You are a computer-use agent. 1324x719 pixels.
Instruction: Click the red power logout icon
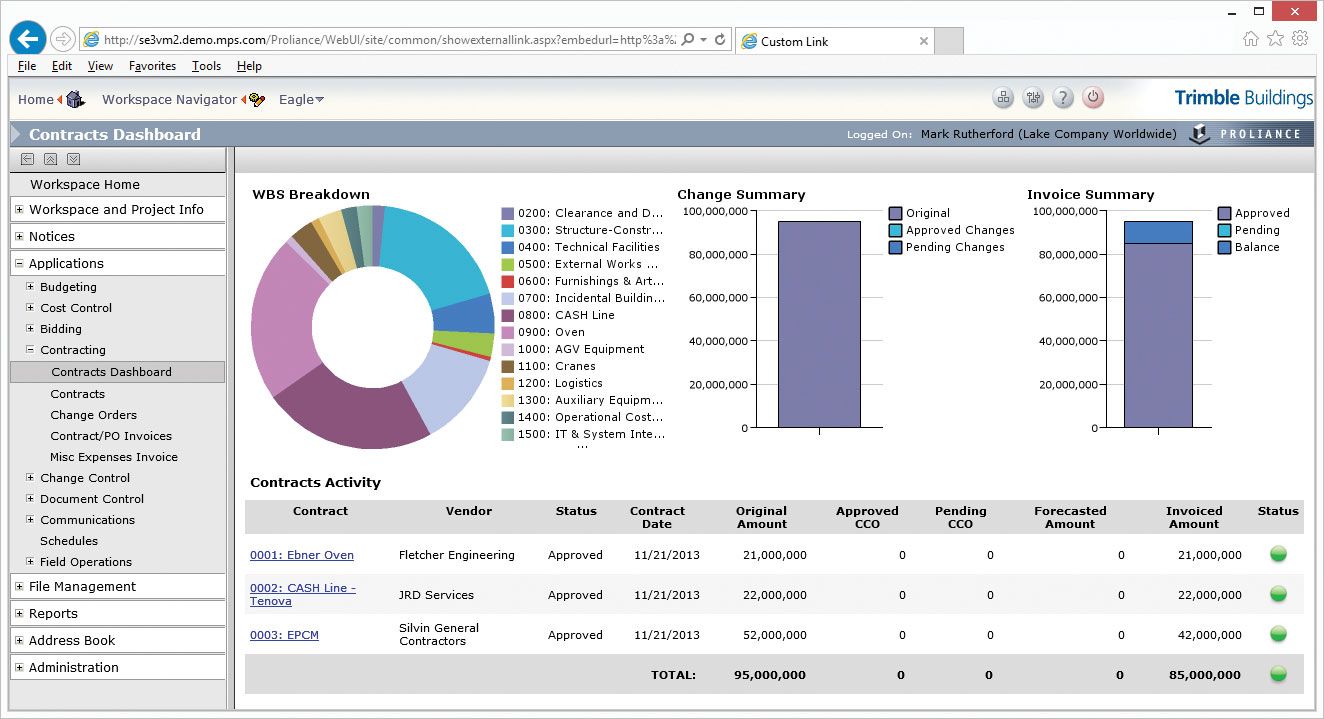click(1093, 98)
